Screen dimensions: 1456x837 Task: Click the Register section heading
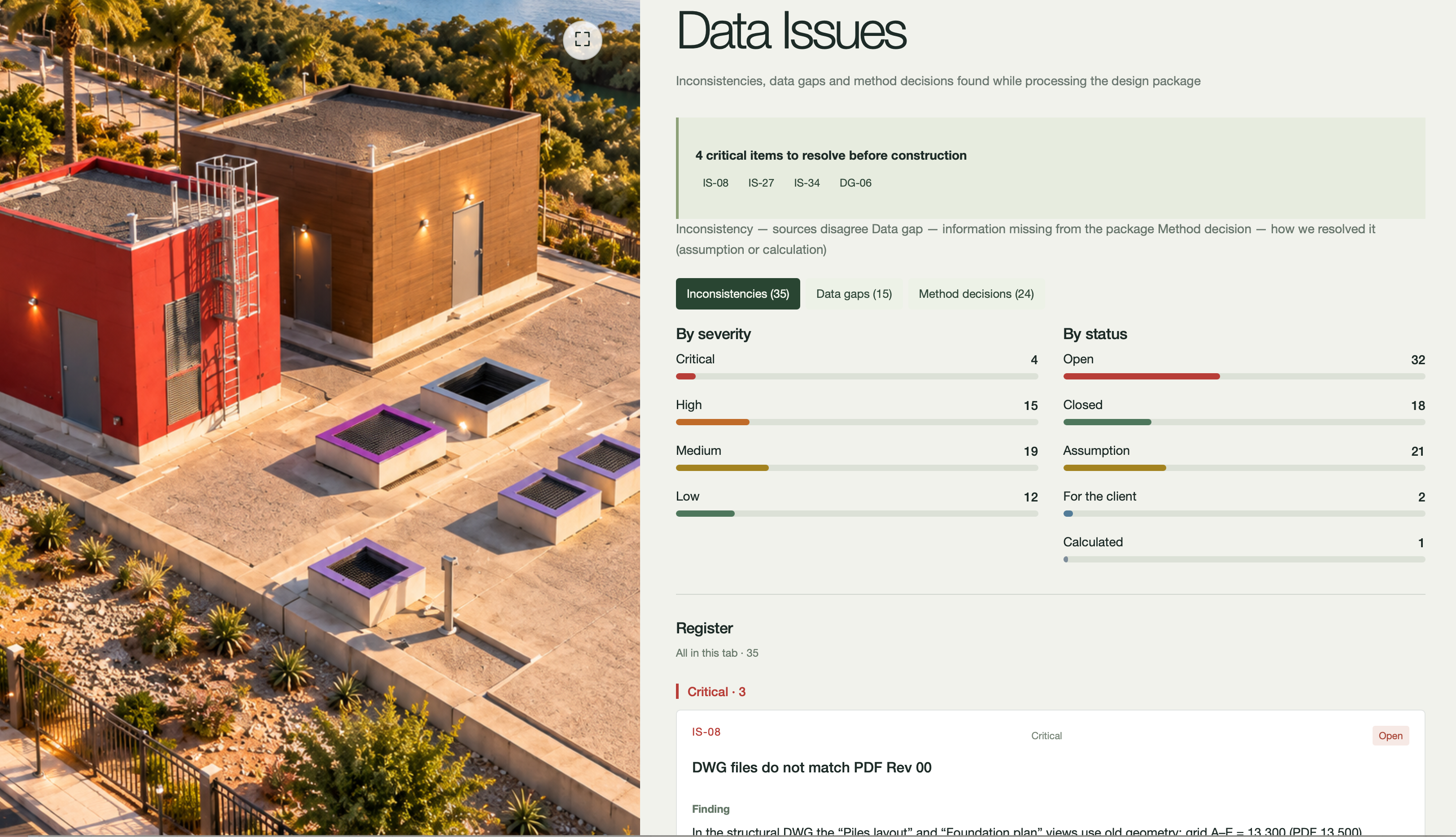click(704, 628)
